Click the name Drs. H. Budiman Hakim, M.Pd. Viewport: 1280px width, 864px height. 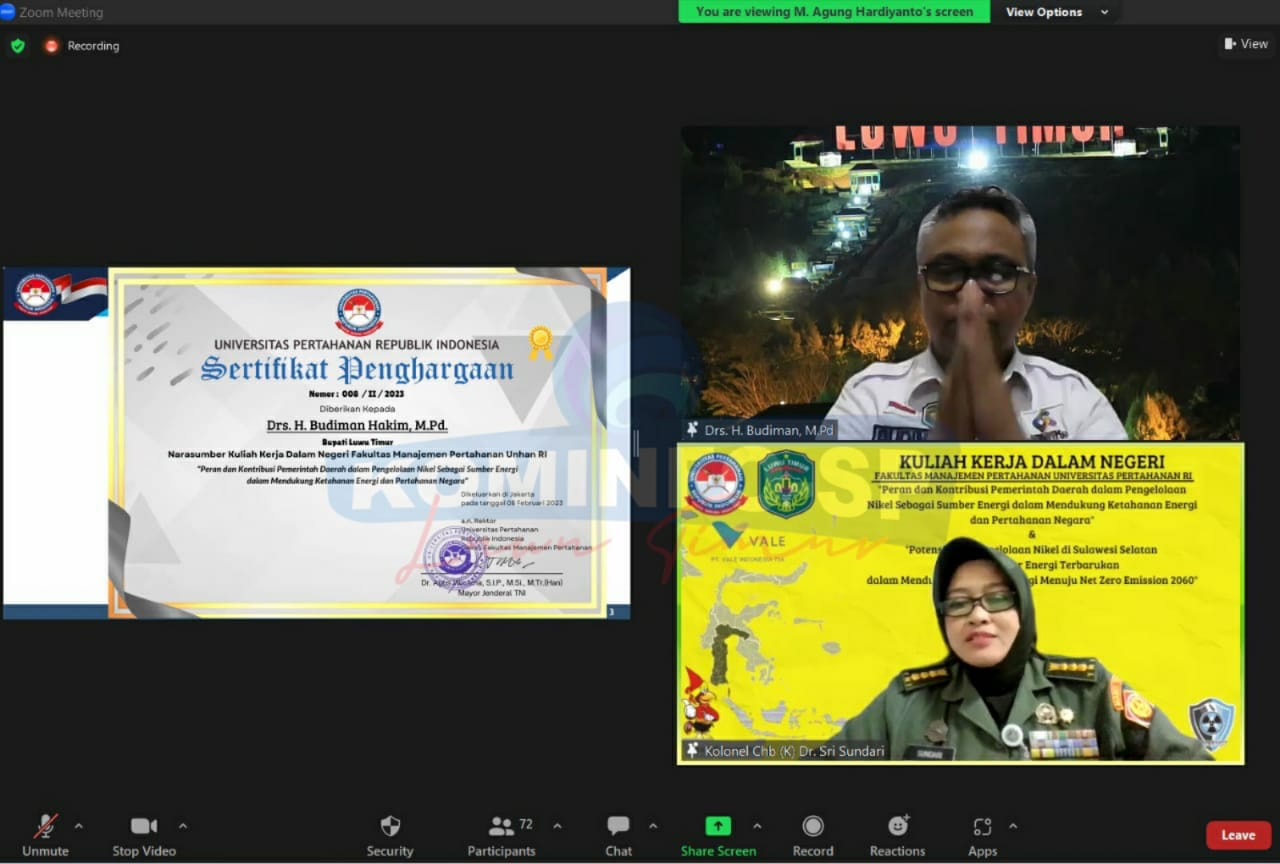pos(357,425)
